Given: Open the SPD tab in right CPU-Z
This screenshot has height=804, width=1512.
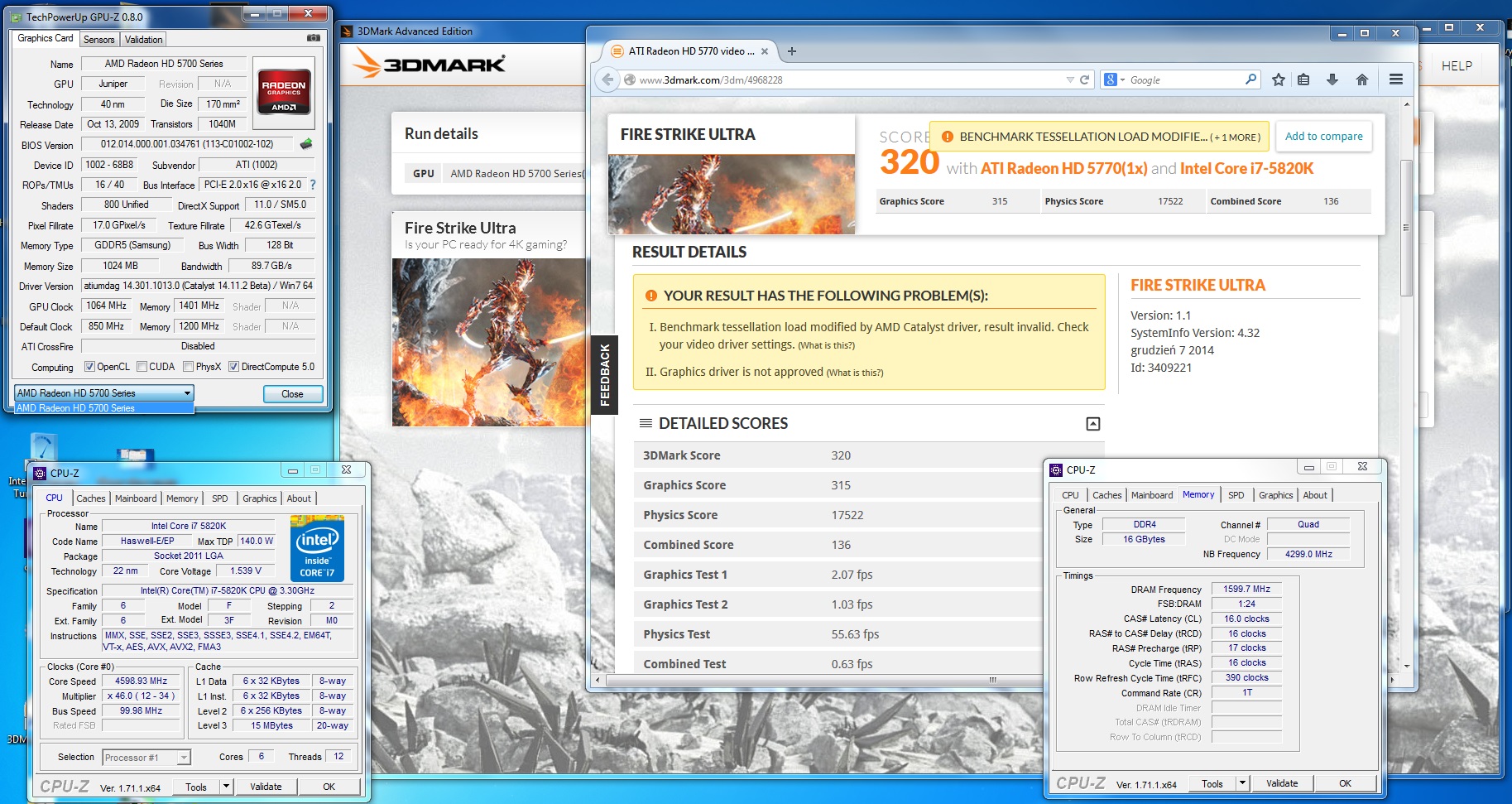Looking at the screenshot, I should (1236, 495).
